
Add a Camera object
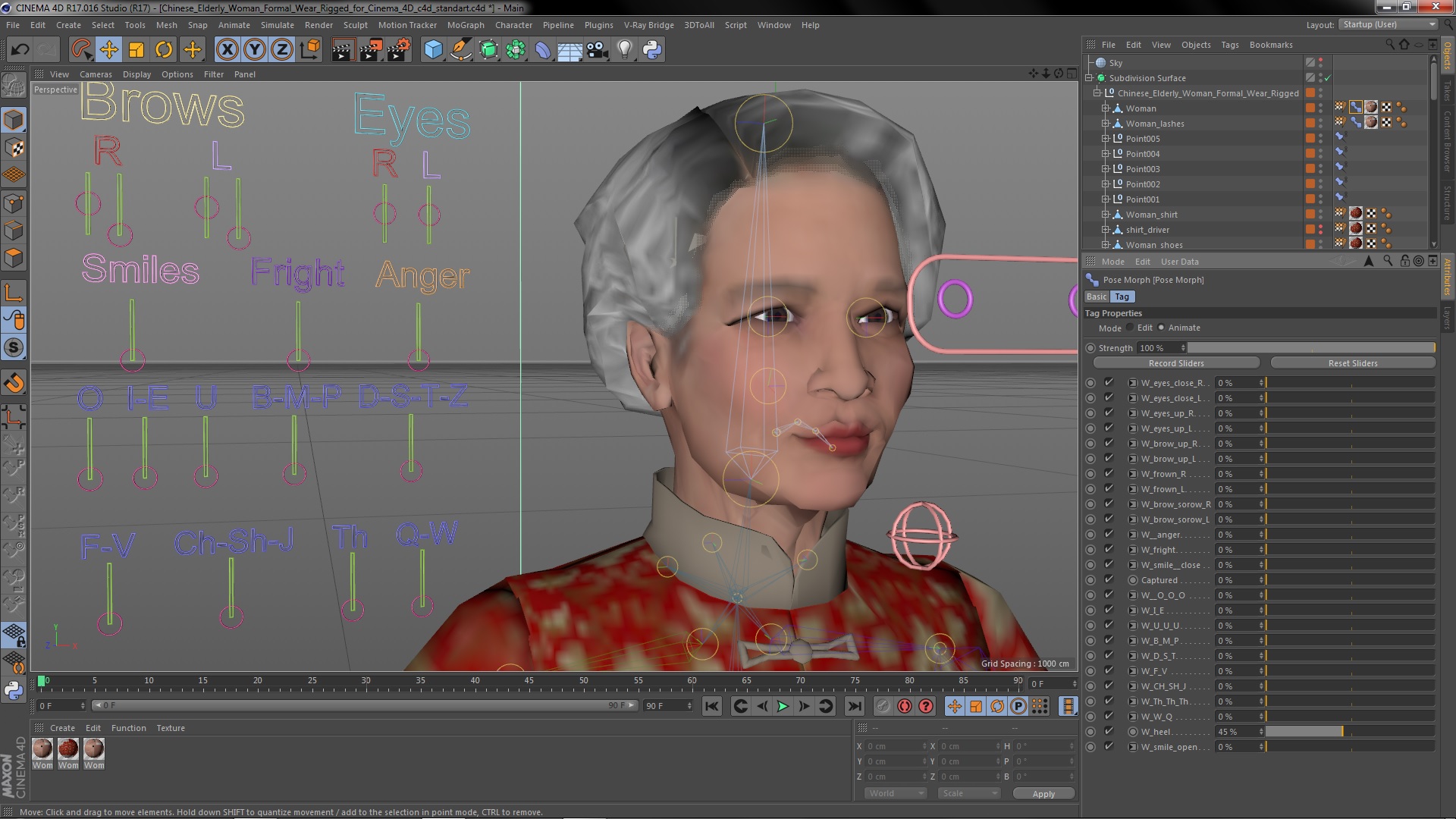597,50
